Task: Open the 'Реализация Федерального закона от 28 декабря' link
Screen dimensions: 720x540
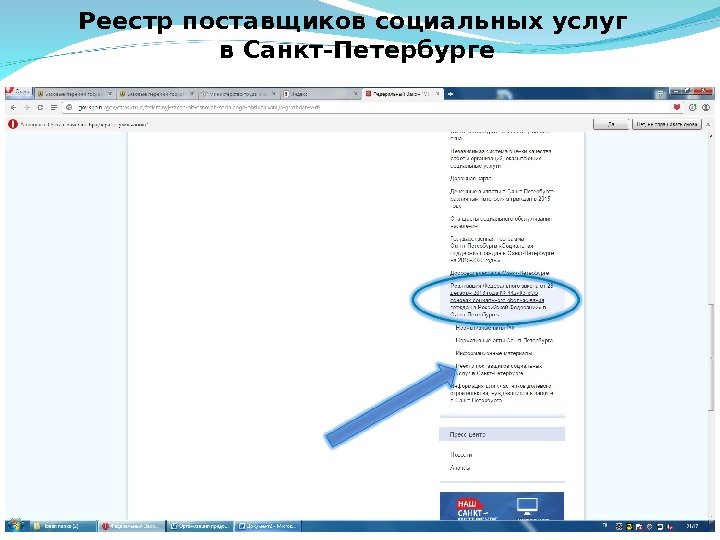Action: pos(502,300)
